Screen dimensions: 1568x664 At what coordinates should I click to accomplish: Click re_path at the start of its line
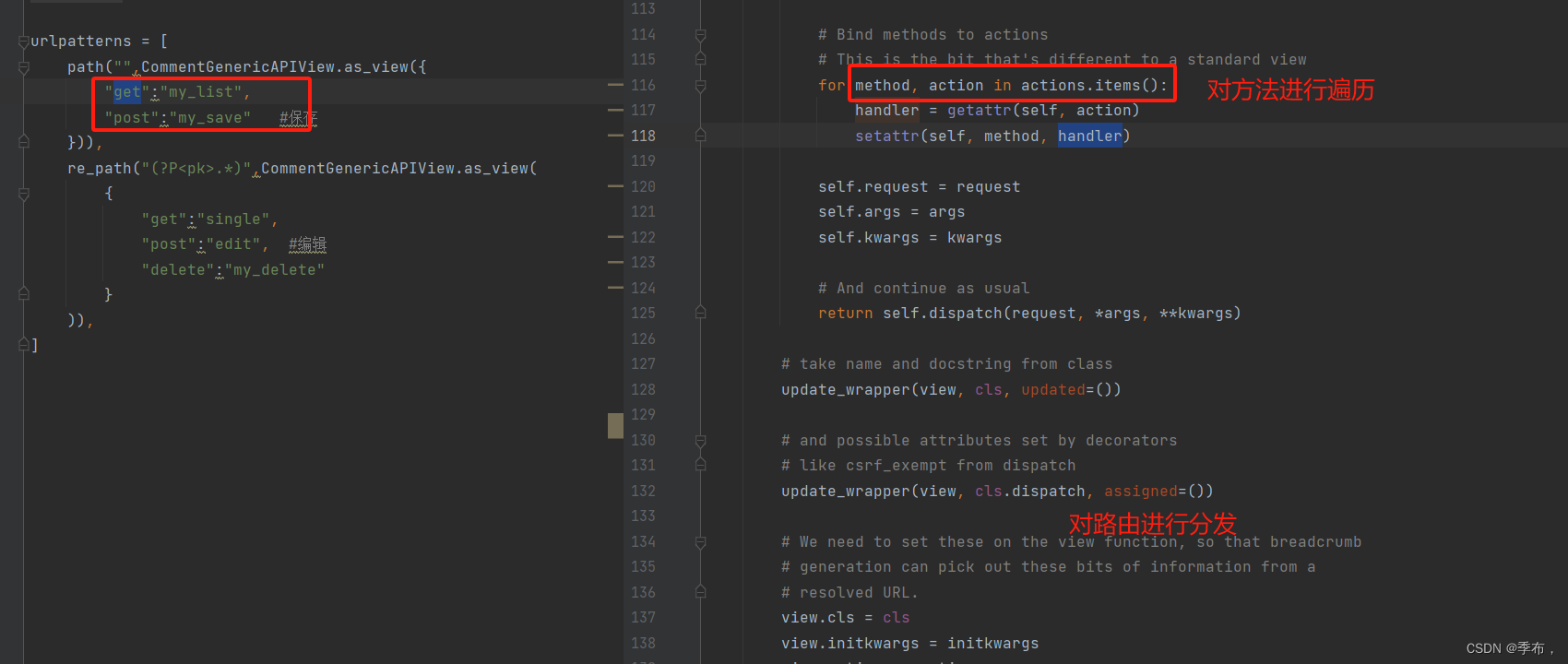(100, 169)
